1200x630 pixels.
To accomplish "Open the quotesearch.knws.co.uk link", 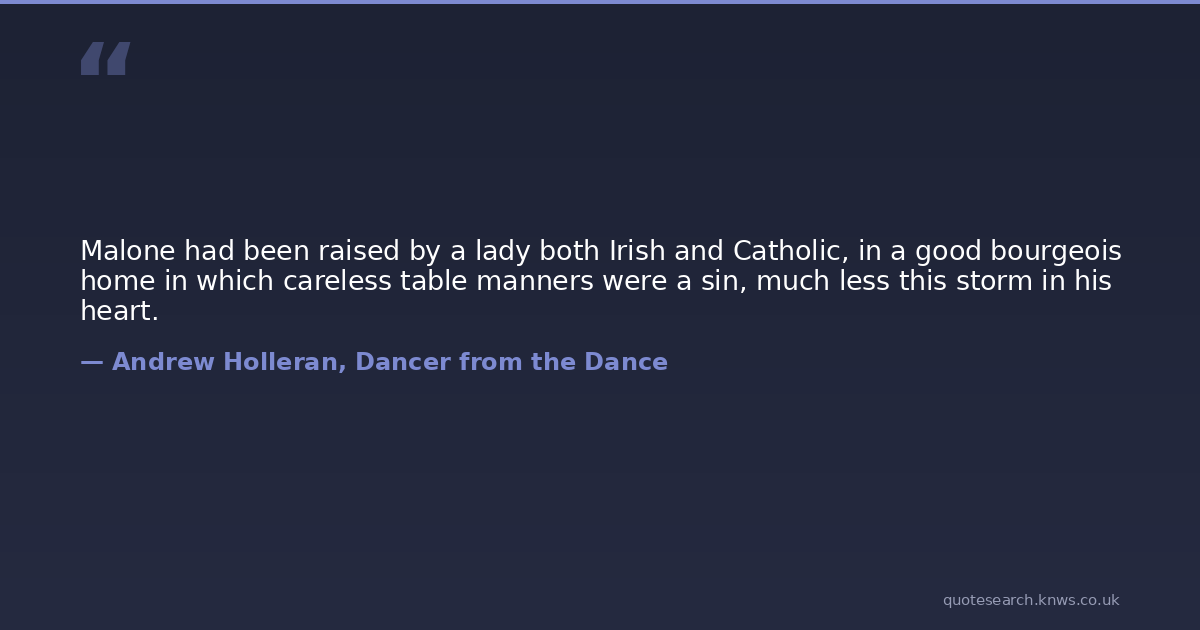I will point(1030,600).
